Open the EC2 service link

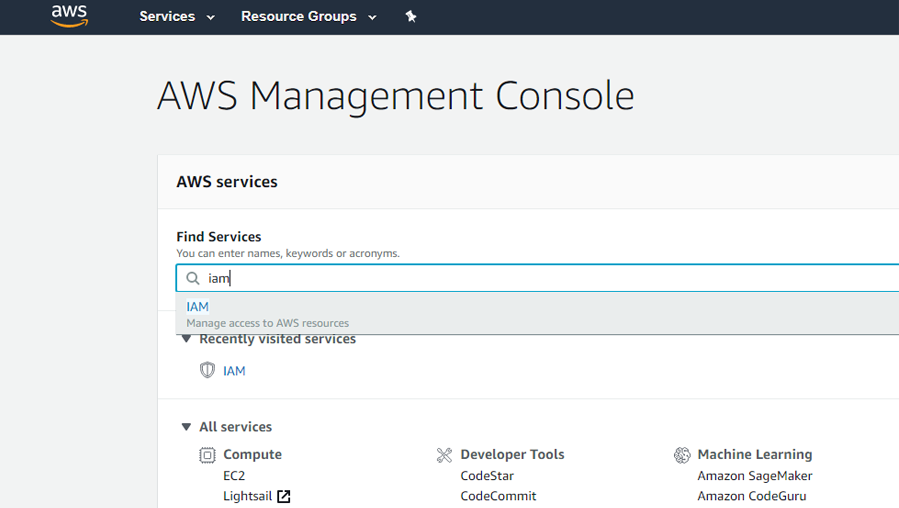[x=234, y=476]
